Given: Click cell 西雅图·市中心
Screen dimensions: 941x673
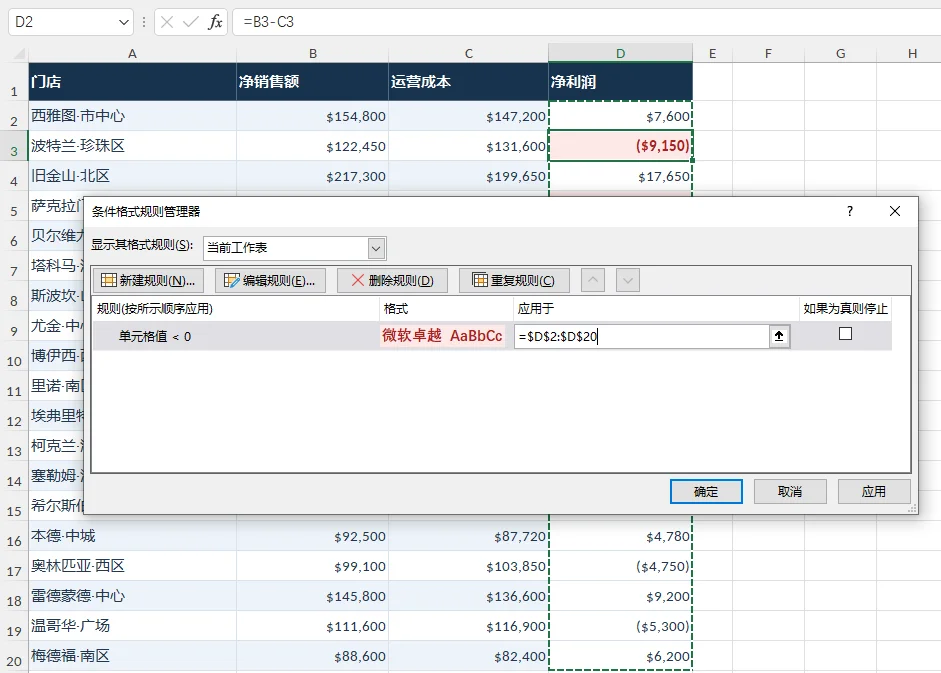Looking at the screenshot, I should (133, 116).
